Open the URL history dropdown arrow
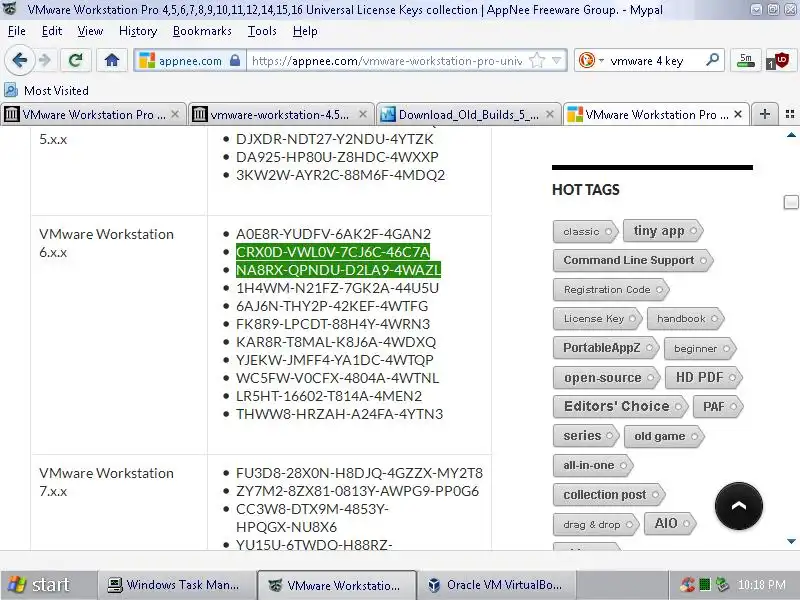 (557, 61)
